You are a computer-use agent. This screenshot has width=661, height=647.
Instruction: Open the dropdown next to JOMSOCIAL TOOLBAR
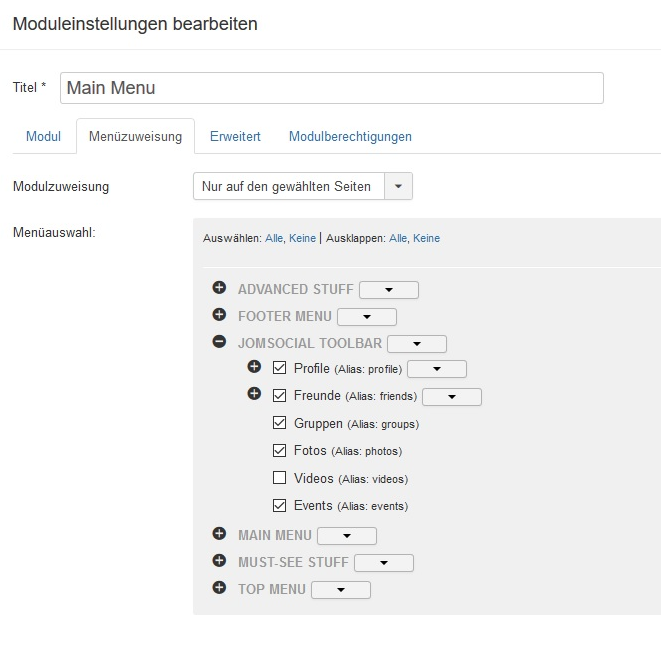pyautogui.click(x=416, y=344)
